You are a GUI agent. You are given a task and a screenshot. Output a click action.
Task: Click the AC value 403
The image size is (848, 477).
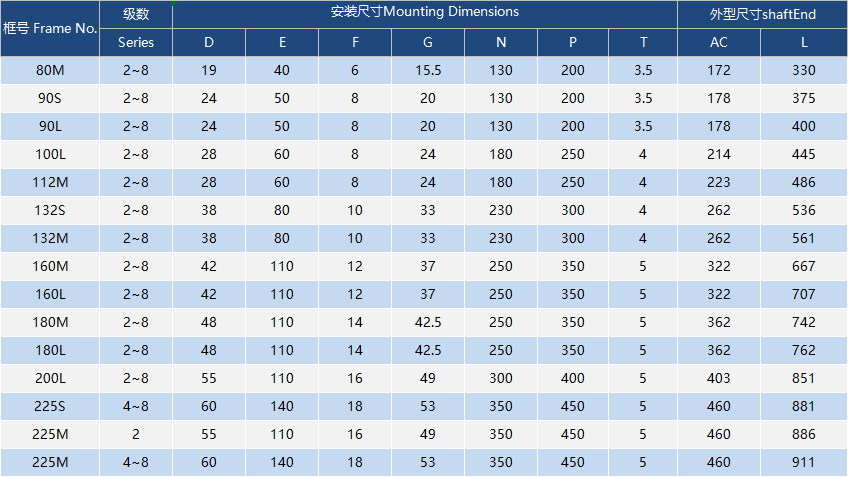point(719,379)
